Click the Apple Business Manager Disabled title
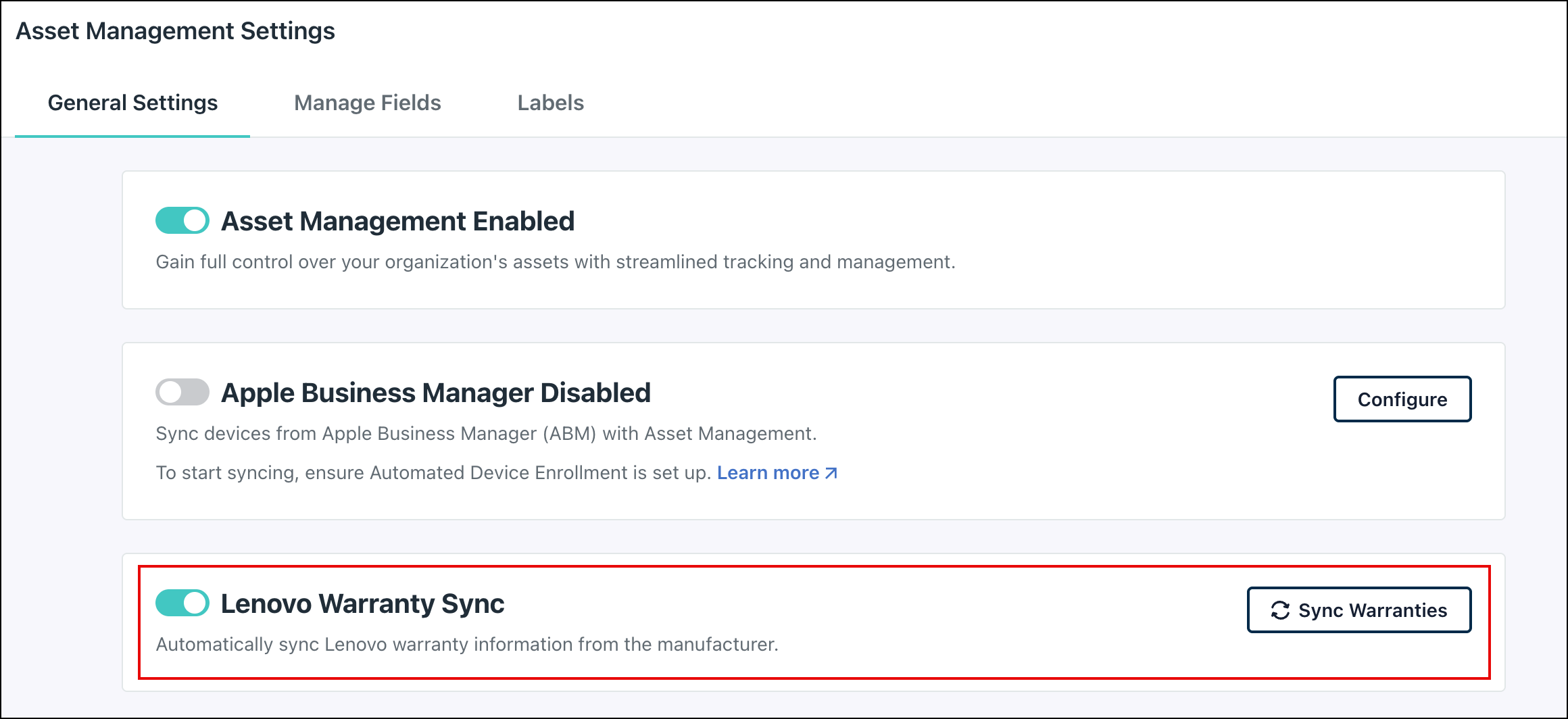This screenshot has width=1568, height=719. coord(436,392)
